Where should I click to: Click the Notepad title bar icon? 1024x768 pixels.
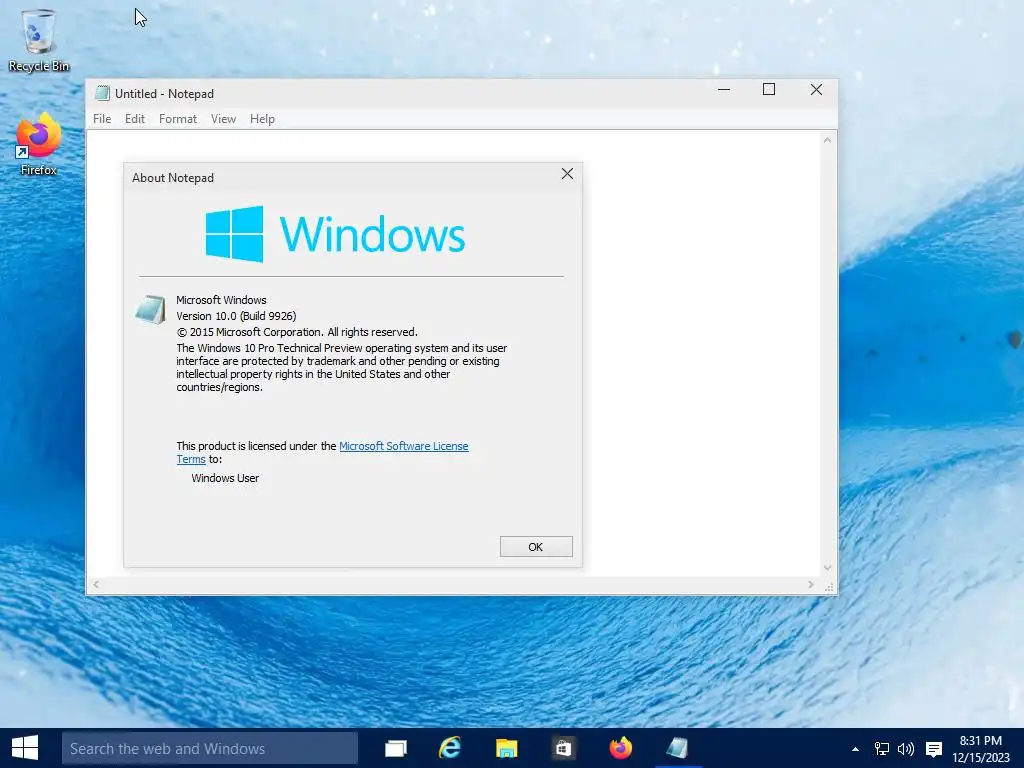point(102,93)
